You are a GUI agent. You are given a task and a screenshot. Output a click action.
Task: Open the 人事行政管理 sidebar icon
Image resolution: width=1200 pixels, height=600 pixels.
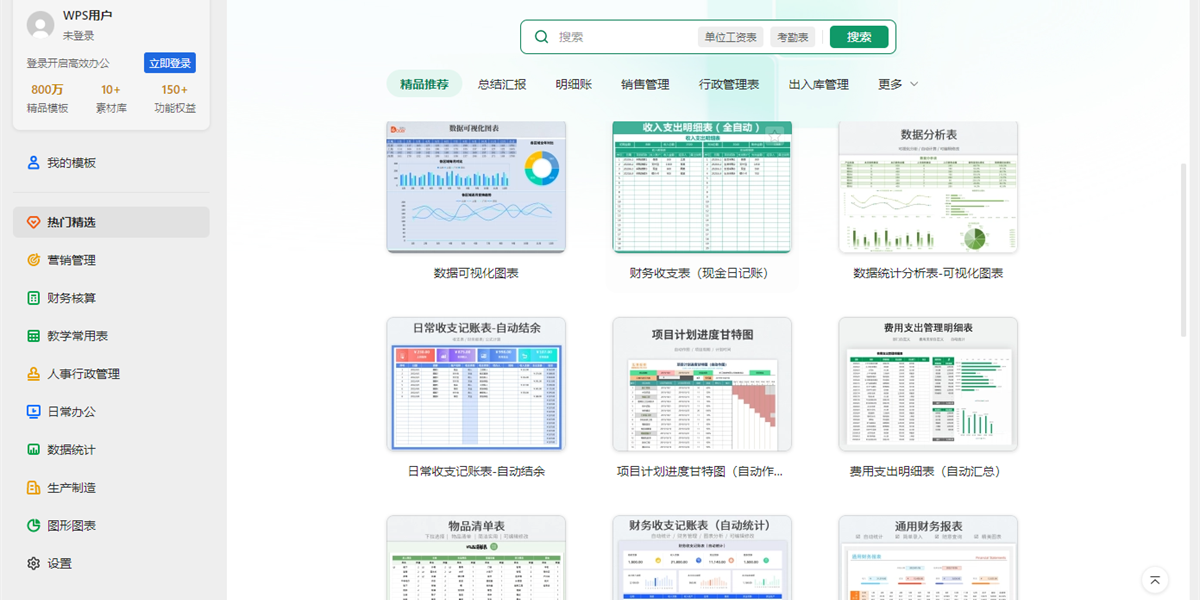(x=33, y=374)
